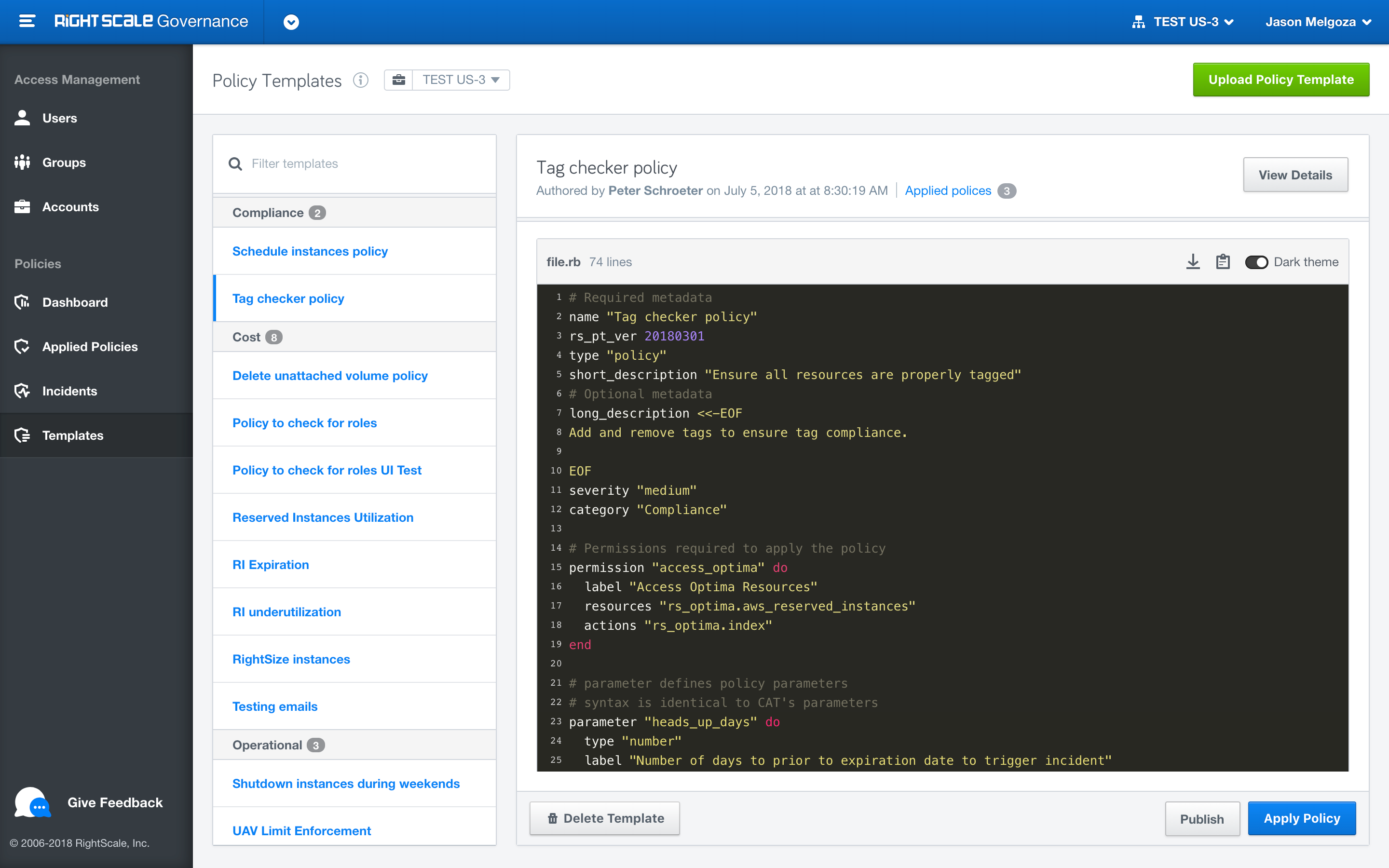Click the file.rb filename label
Viewport: 1389px width, 868px height.
click(x=563, y=262)
